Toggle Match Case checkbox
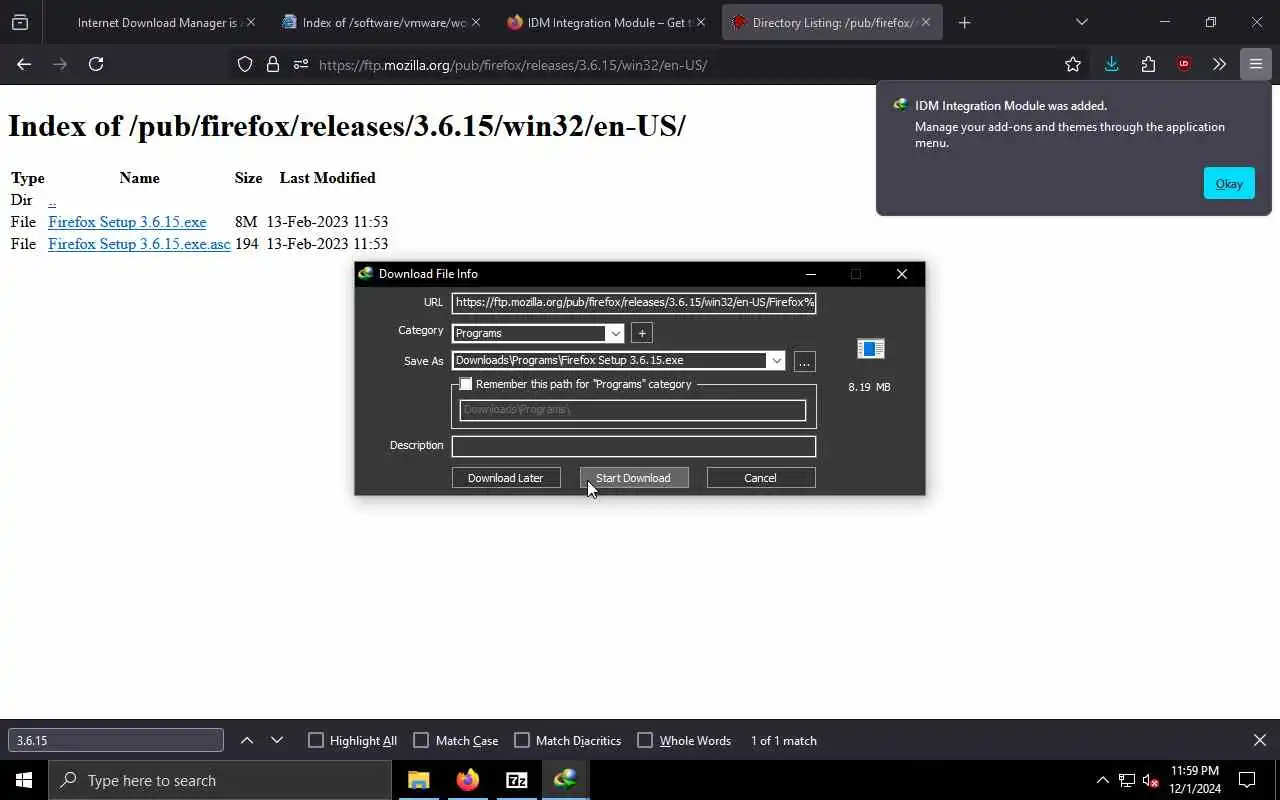1280x800 pixels. click(x=421, y=740)
